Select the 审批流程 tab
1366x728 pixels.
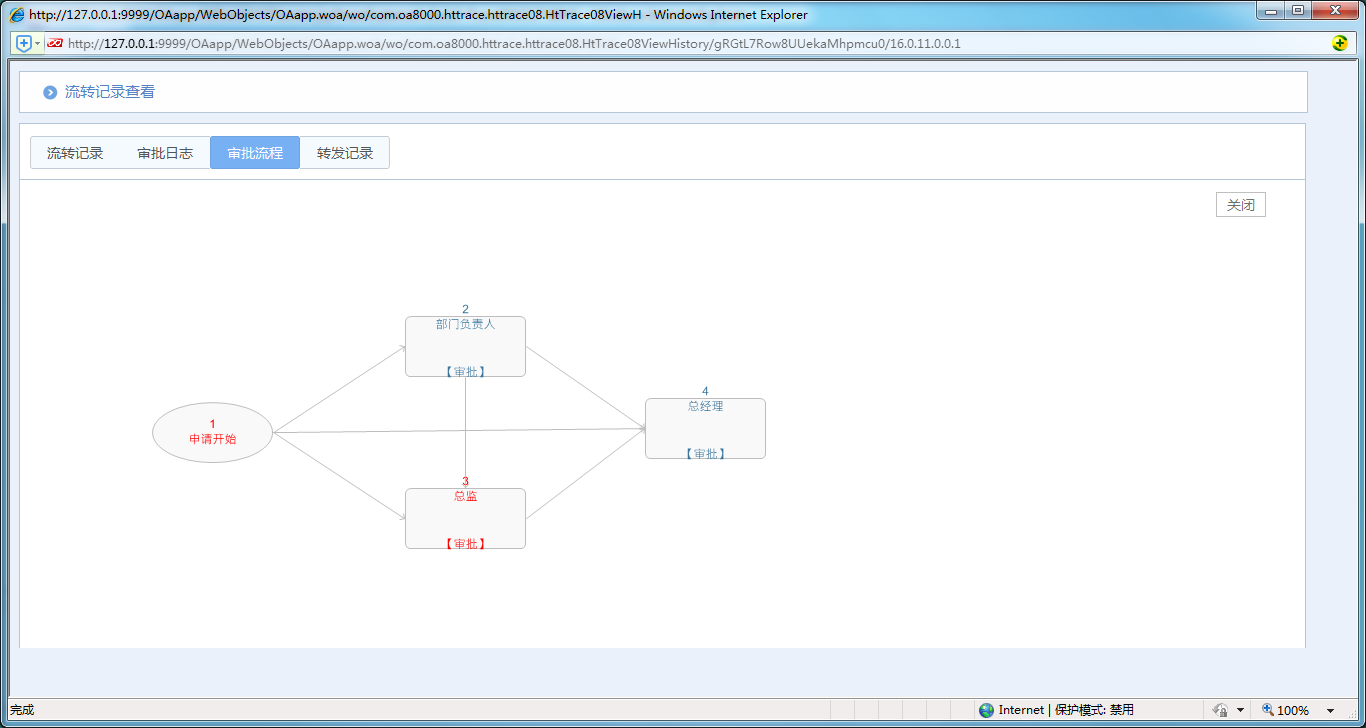point(255,153)
